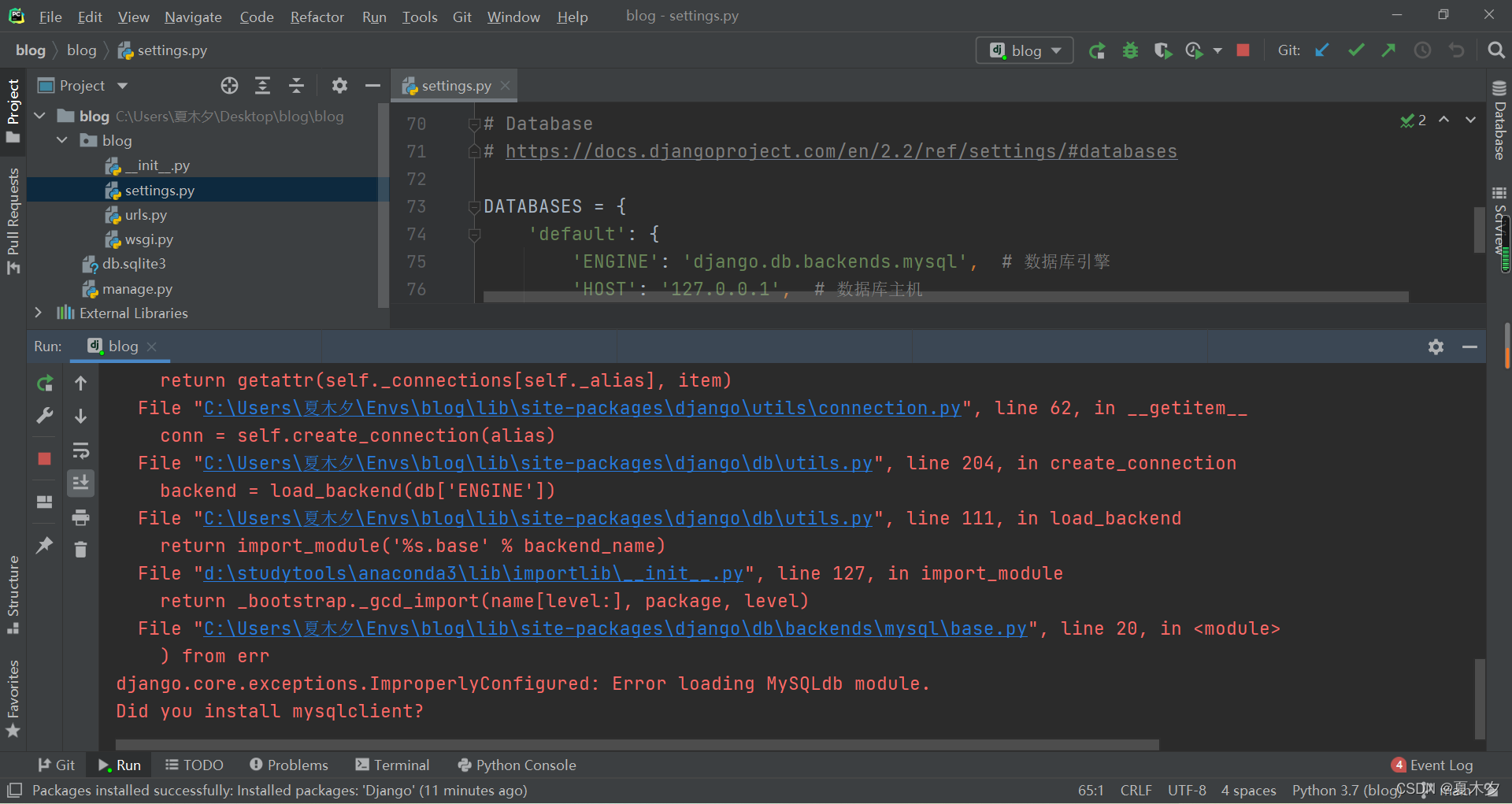The image size is (1512, 804).
Task: Click the Git rollback icon
Action: [x=1456, y=50]
